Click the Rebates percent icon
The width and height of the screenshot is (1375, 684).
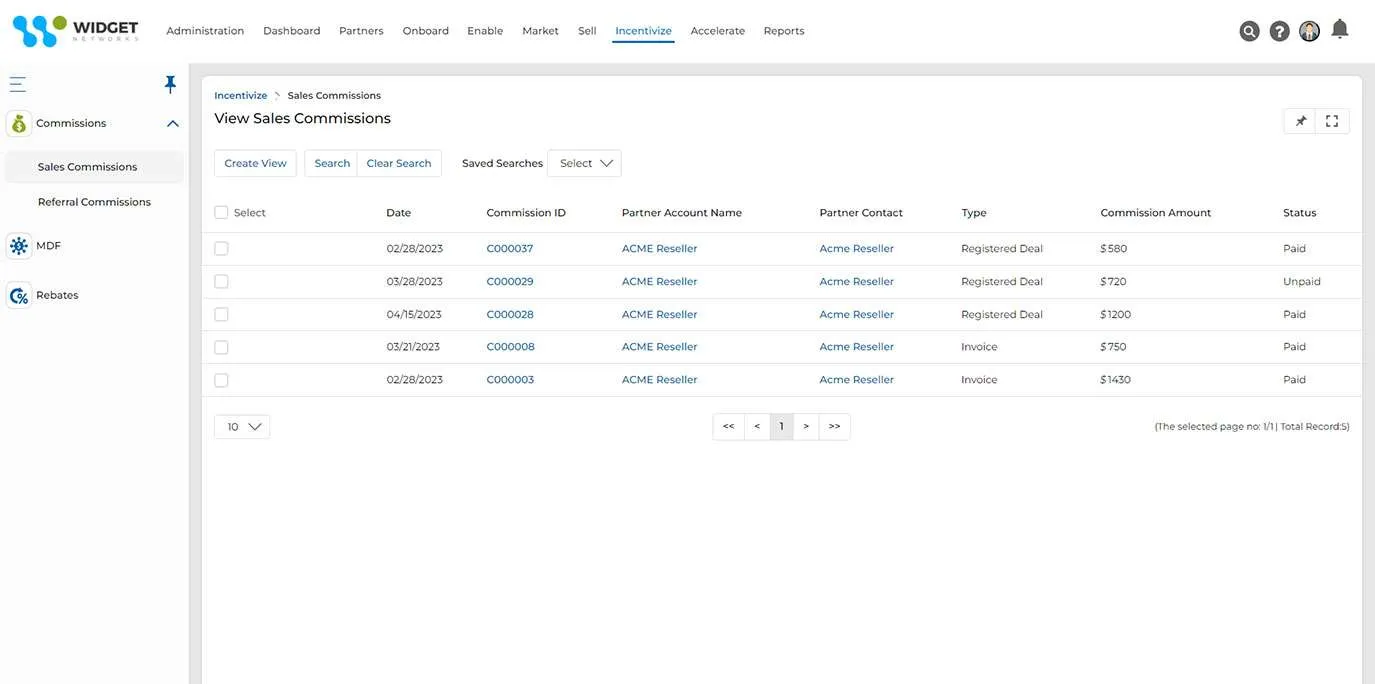click(x=19, y=296)
